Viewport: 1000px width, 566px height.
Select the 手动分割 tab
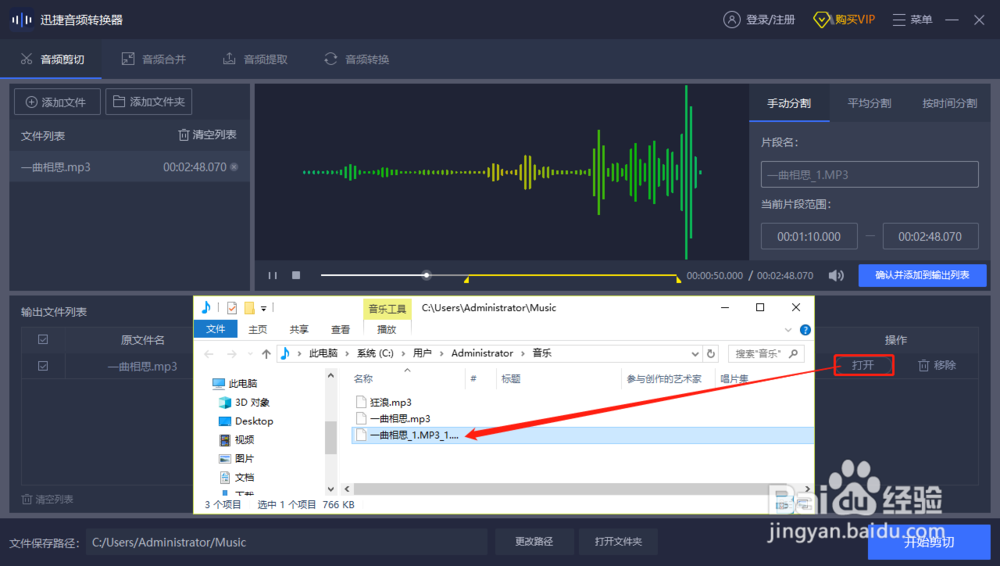(789, 103)
